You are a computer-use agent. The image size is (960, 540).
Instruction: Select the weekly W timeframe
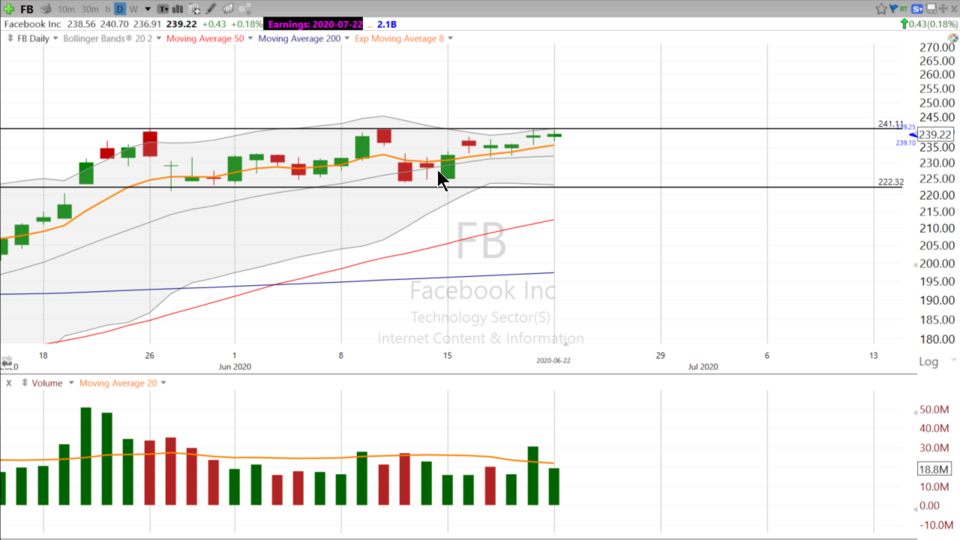[x=134, y=9]
